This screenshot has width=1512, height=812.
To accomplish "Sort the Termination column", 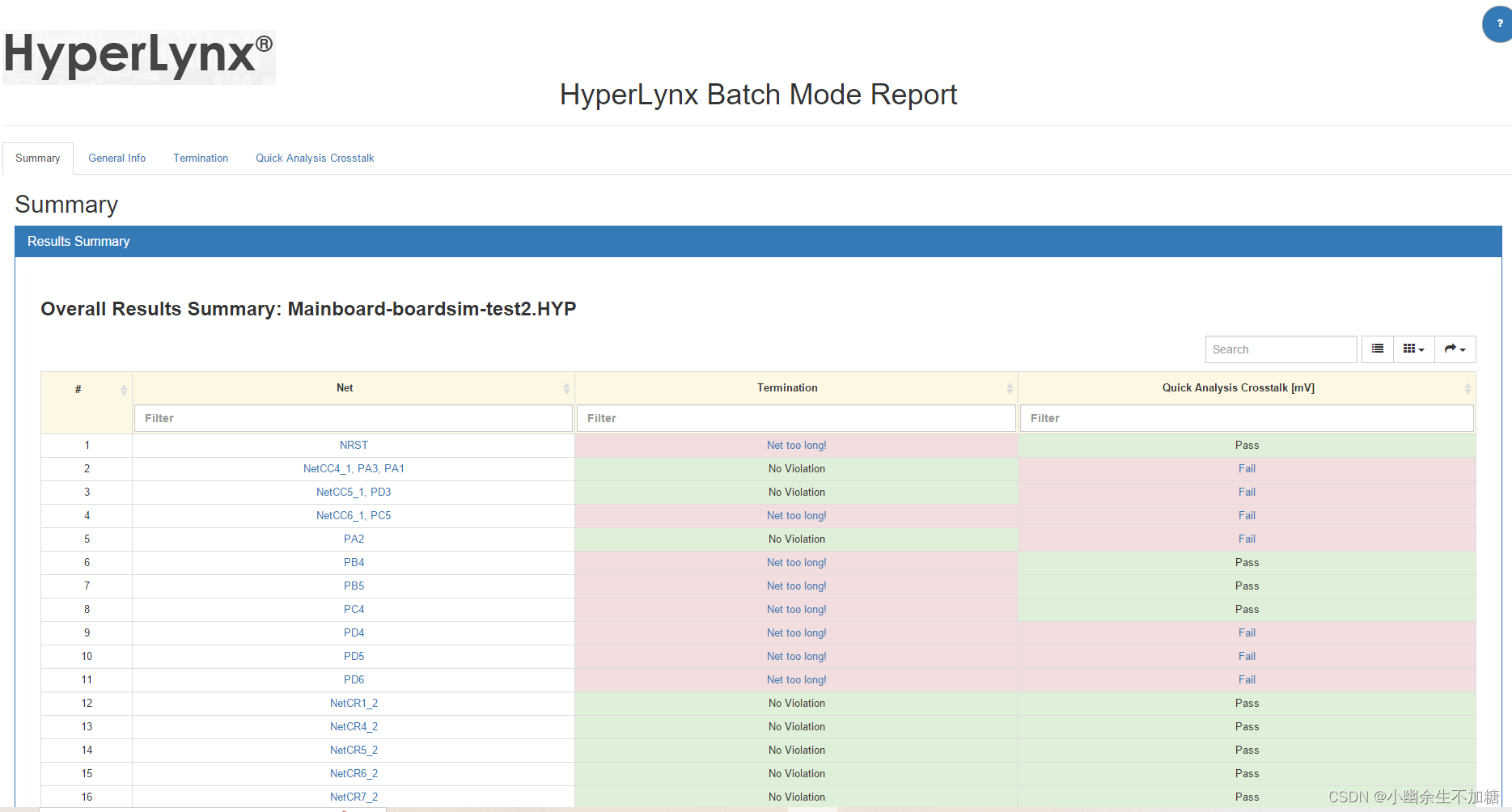I will click(x=1010, y=388).
